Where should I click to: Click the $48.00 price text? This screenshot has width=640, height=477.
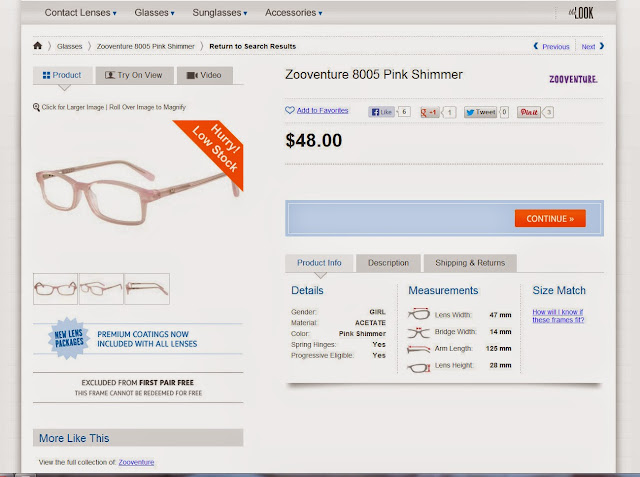(x=313, y=140)
